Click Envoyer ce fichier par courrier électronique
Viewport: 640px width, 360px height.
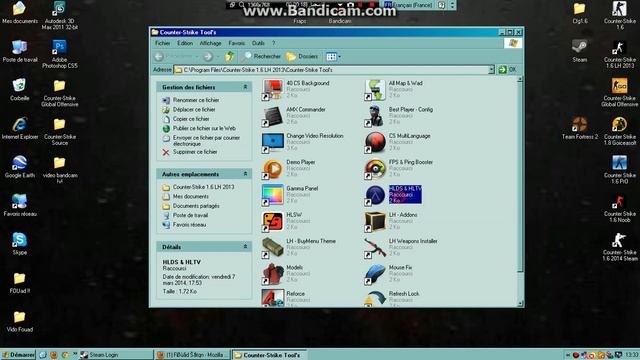pyautogui.click(x=206, y=141)
